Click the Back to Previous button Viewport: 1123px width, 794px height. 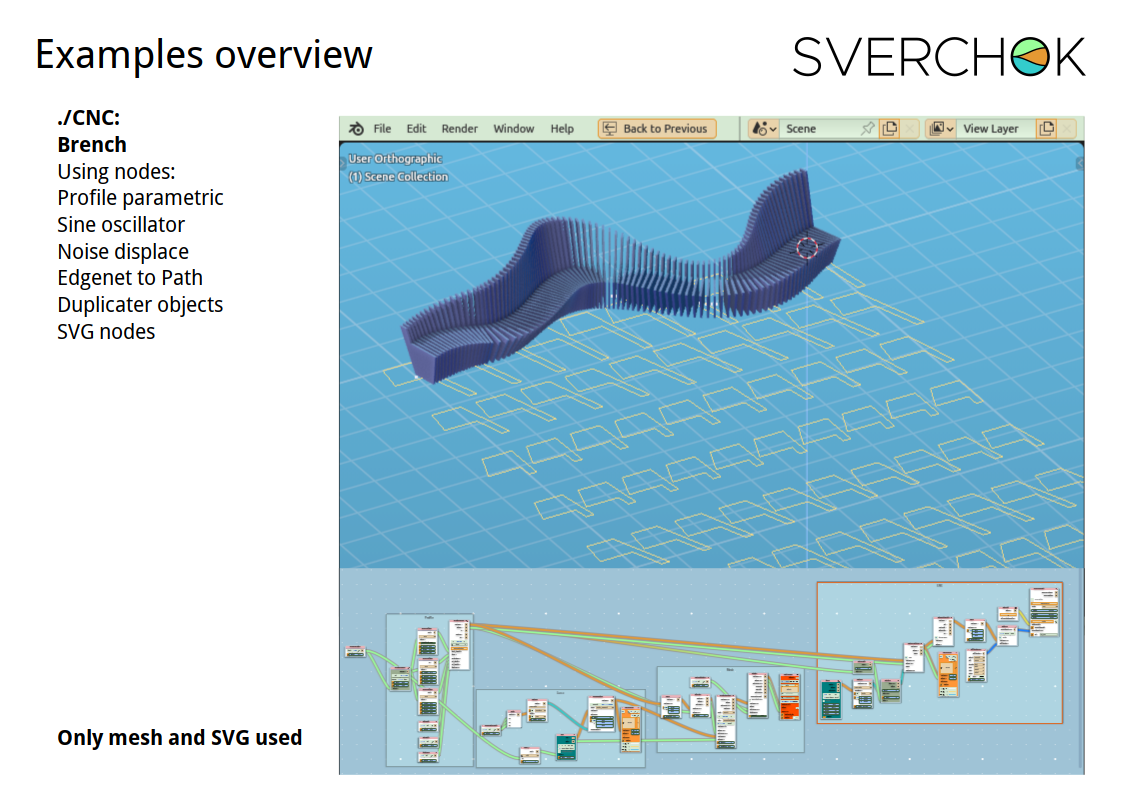point(655,129)
